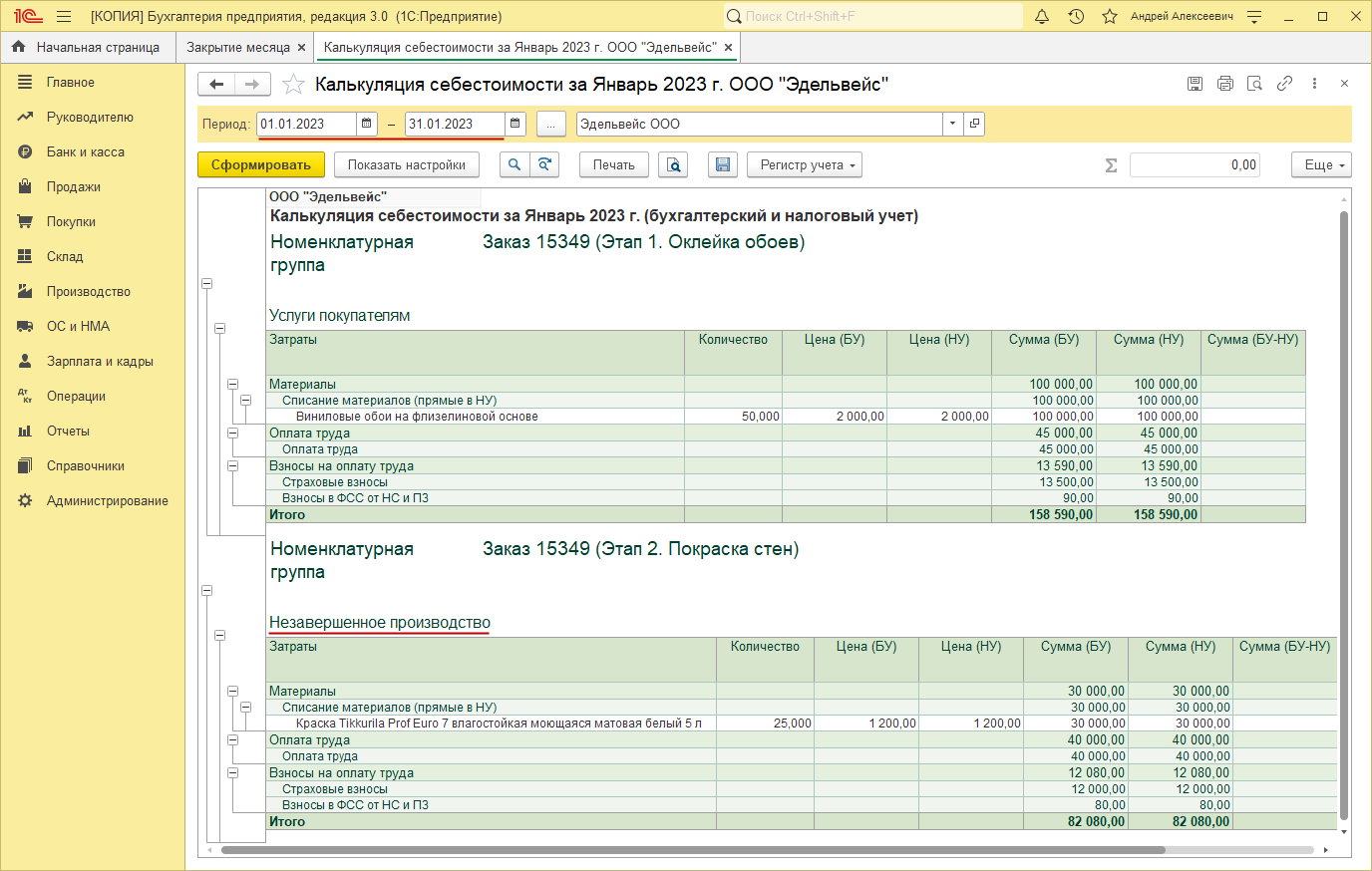Select Итого 158 590,00 Сумма (БУ) cell
The width and height of the screenshot is (1372, 871).
click(1044, 514)
